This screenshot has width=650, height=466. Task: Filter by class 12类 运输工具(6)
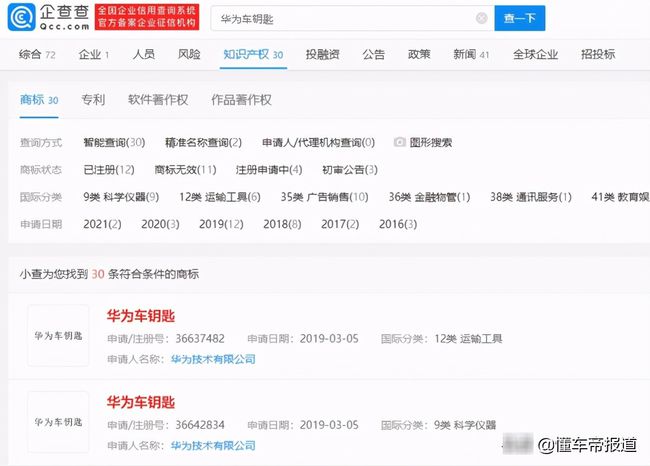tap(220, 197)
